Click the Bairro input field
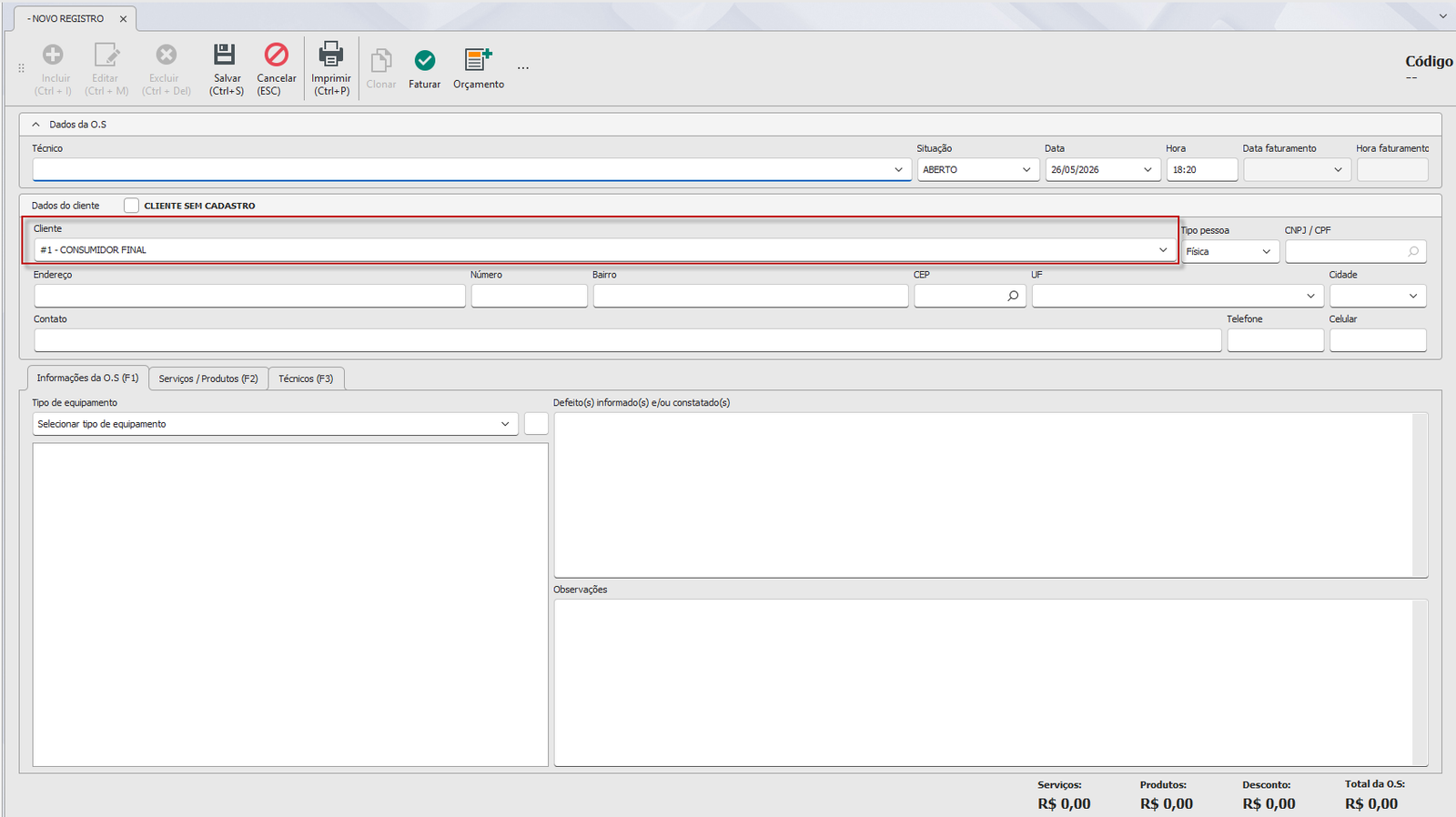The height and width of the screenshot is (817, 1456). (x=751, y=296)
